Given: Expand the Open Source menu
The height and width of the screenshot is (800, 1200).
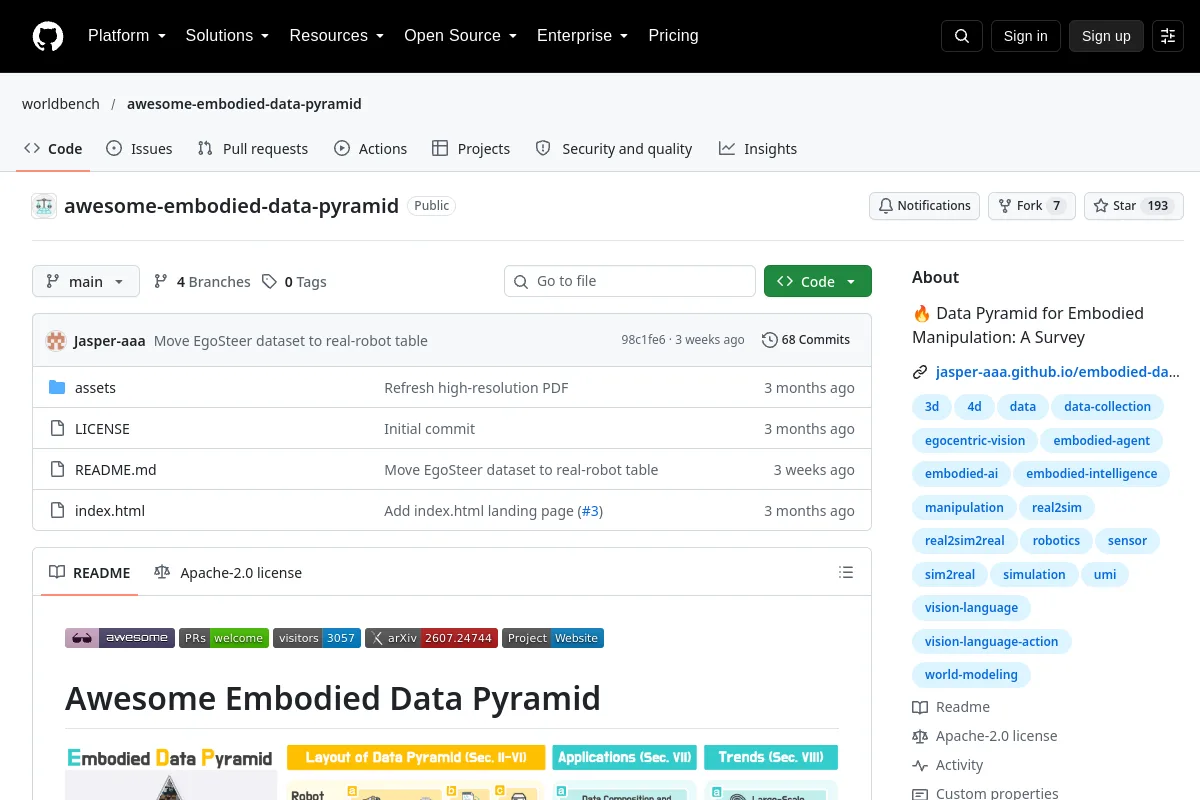Looking at the screenshot, I should click(460, 36).
